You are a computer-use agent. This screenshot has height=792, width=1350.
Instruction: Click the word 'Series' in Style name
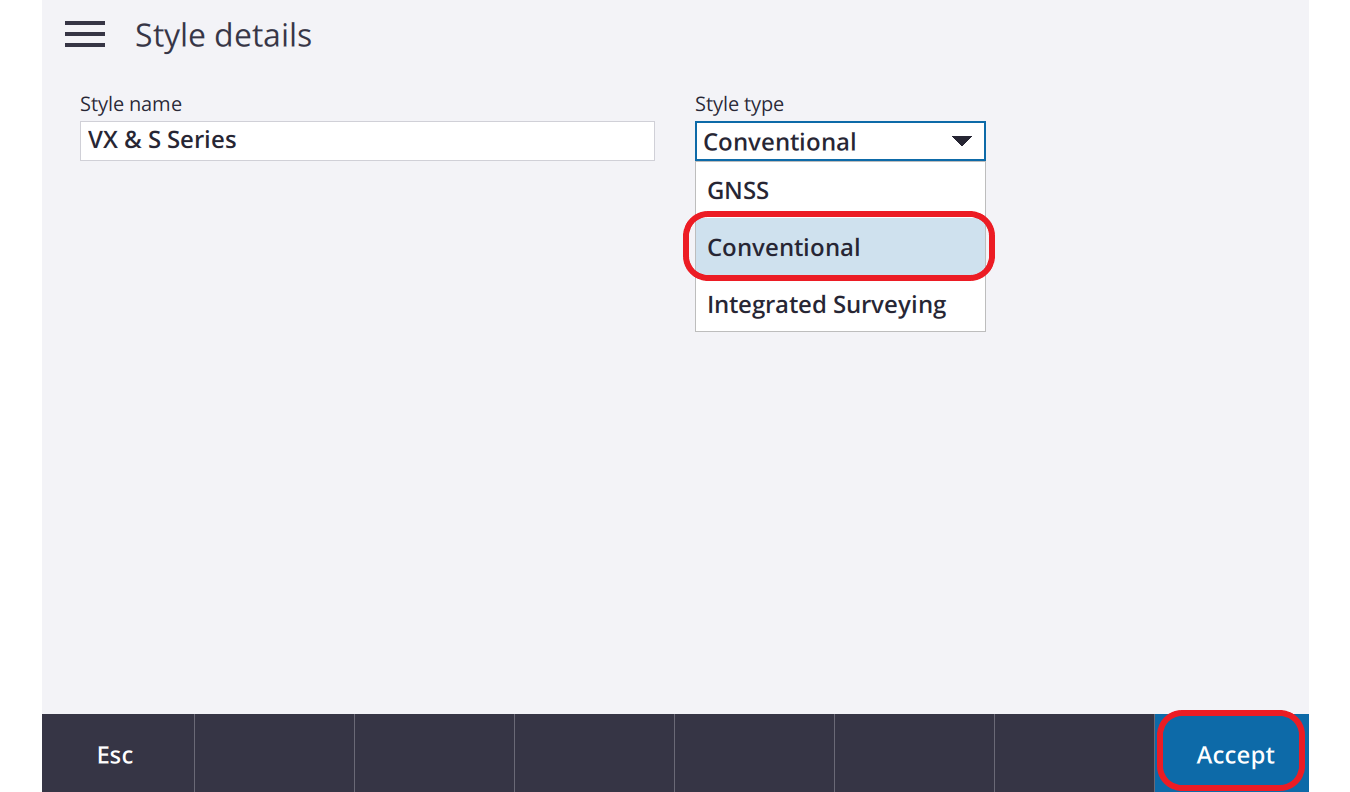pos(202,140)
